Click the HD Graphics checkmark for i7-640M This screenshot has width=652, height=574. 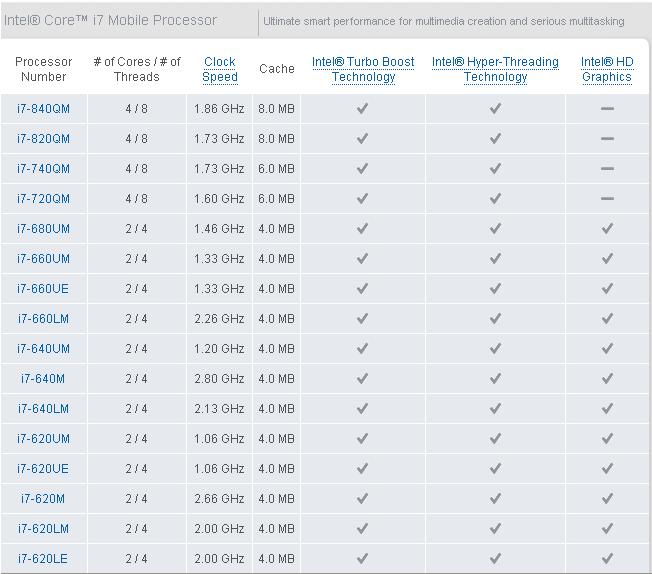(x=607, y=379)
